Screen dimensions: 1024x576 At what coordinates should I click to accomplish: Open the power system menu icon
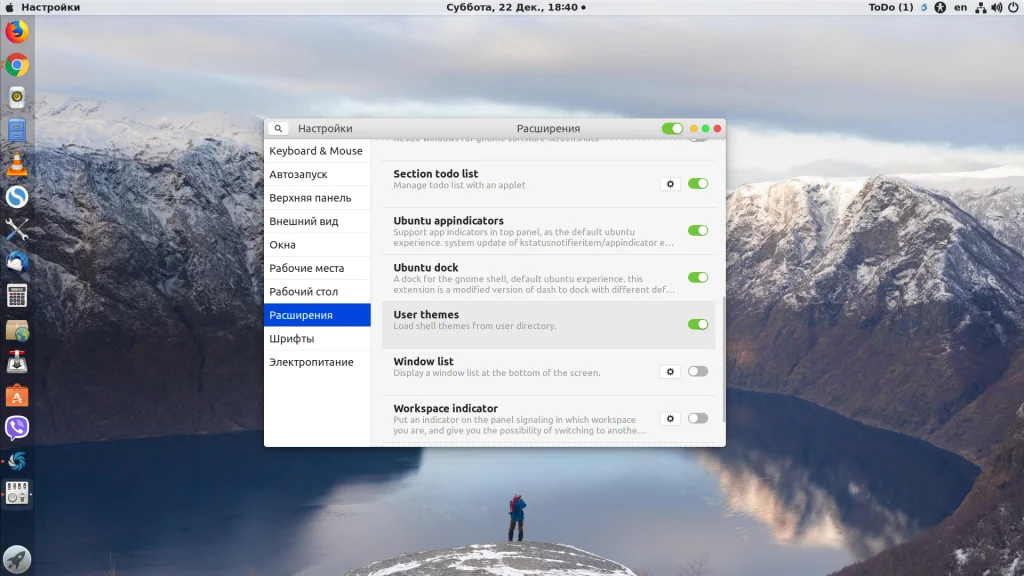click(x=1013, y=7)
